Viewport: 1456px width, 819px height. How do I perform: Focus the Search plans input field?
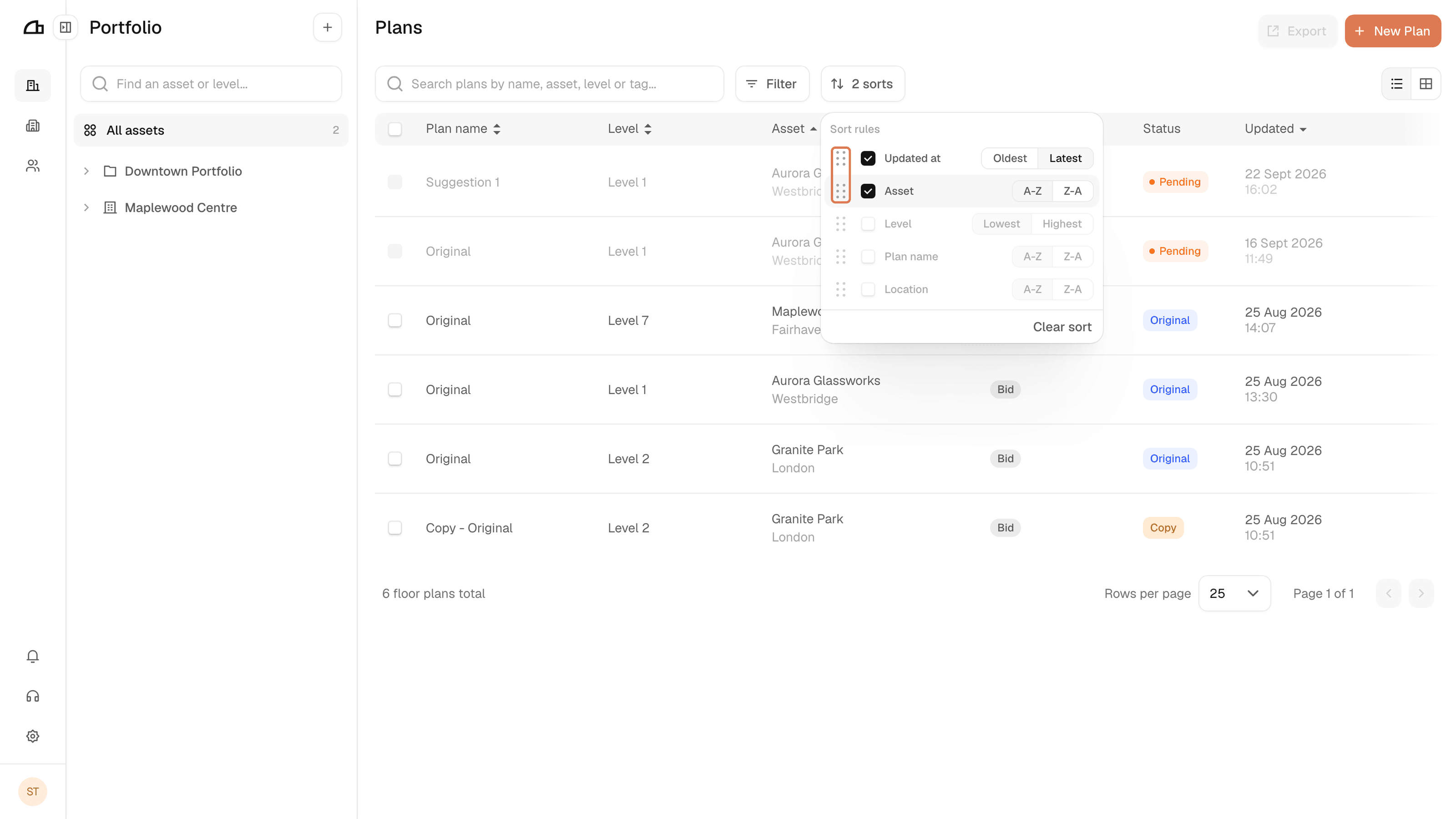pyautogui.click(x=549, y=84)
